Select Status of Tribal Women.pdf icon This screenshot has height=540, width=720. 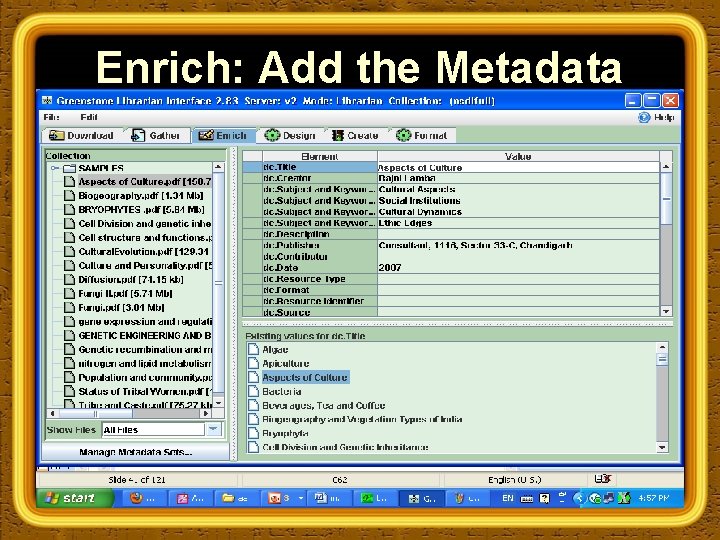point(69,392)
